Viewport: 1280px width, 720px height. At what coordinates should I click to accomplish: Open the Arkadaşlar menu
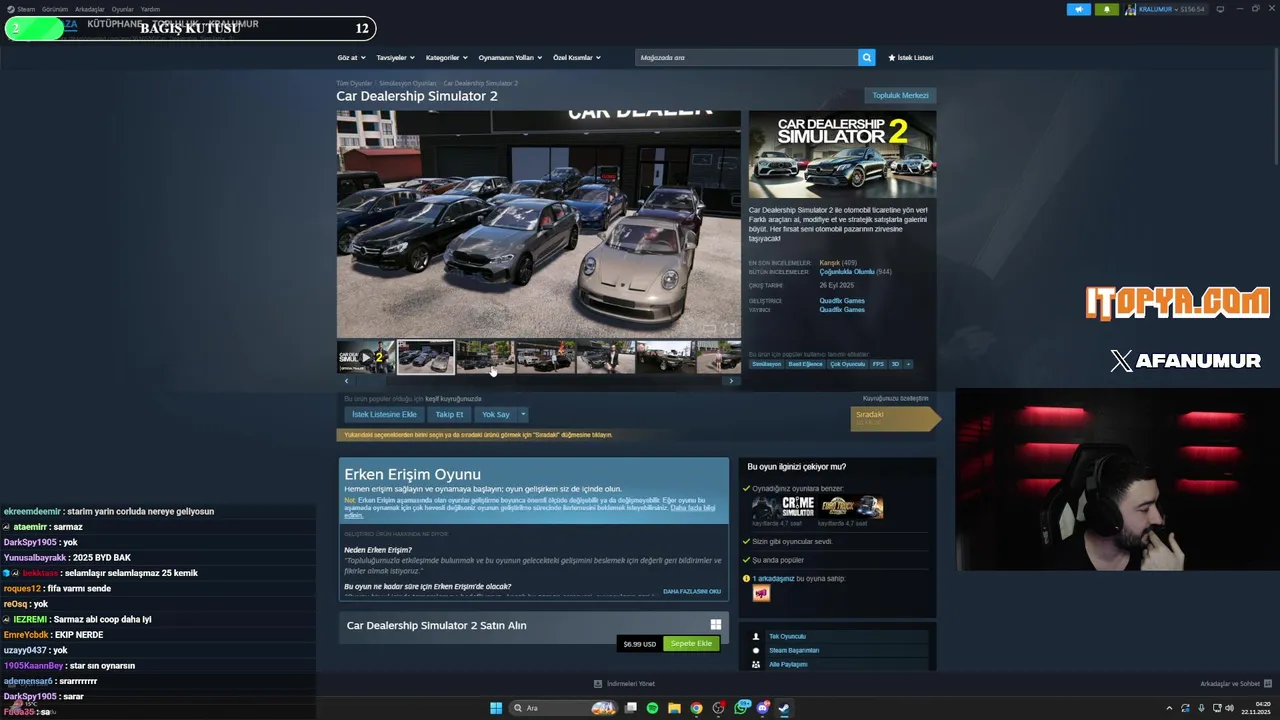(90, 9)
